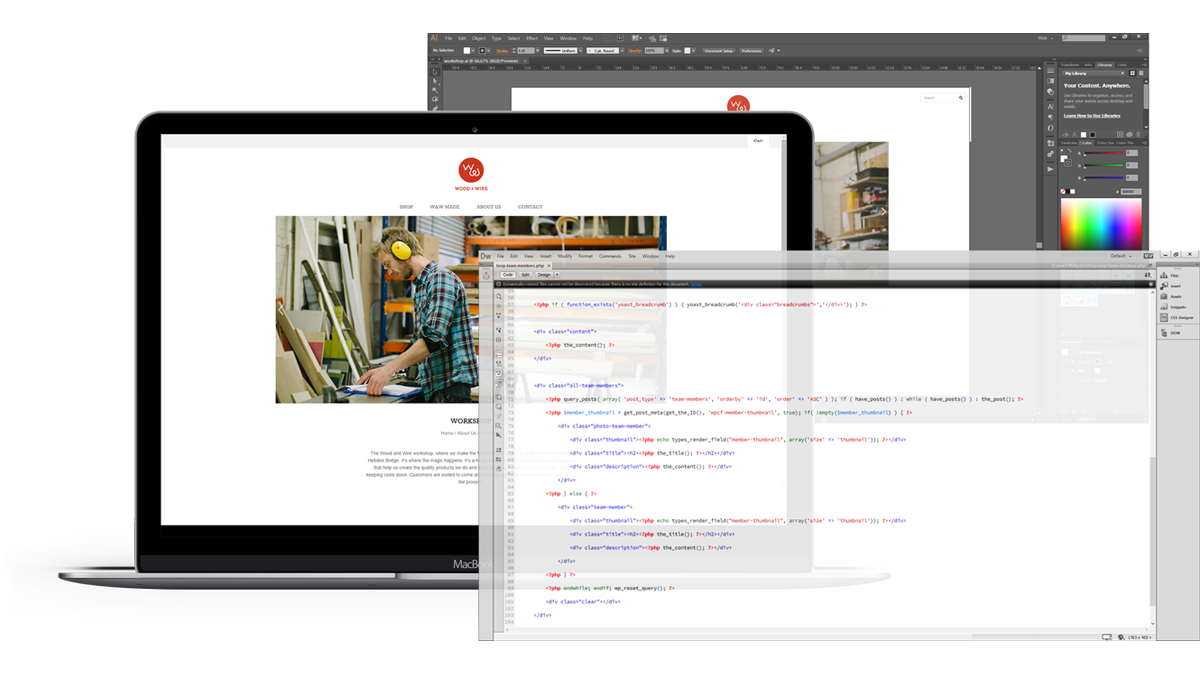
Task: Click the Setup link in Dreamweaver's info bar
Action: [x=696, y=284]
